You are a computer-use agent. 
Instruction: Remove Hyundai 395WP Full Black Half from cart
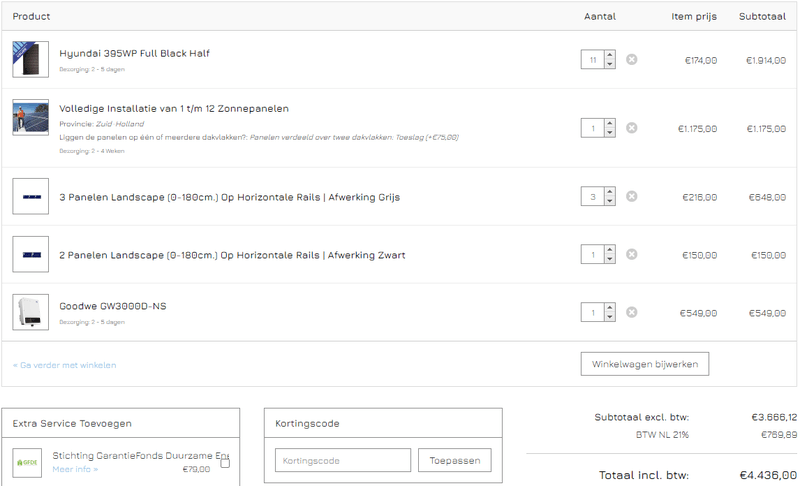click(x=631, y=60)
